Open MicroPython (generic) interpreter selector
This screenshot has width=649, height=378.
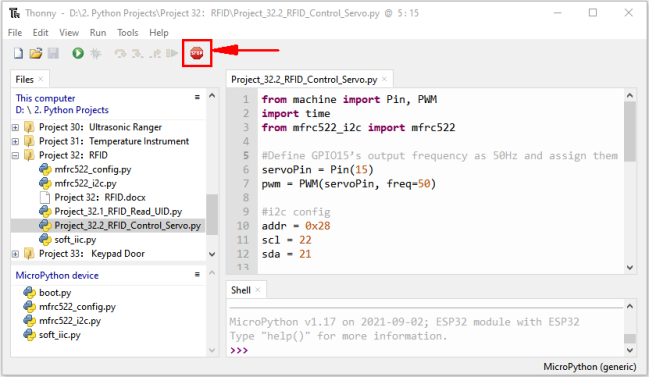pyautogui.click(x=589, y=367)
